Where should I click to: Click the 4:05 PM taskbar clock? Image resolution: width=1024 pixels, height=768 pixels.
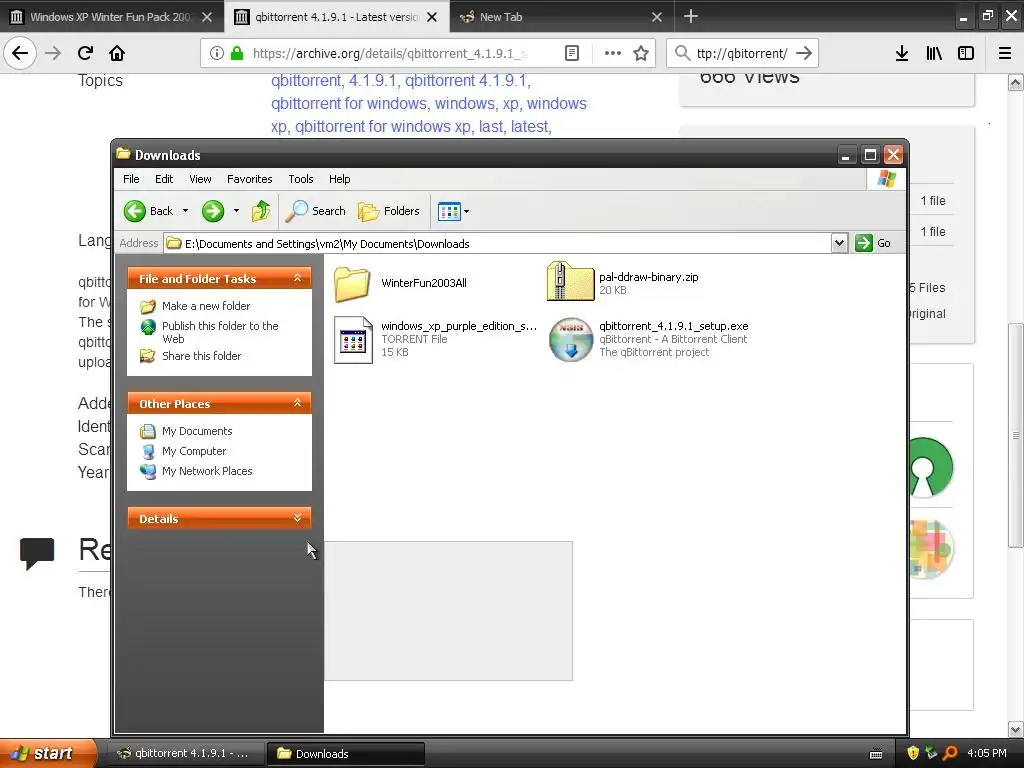(x=986, y=753)
